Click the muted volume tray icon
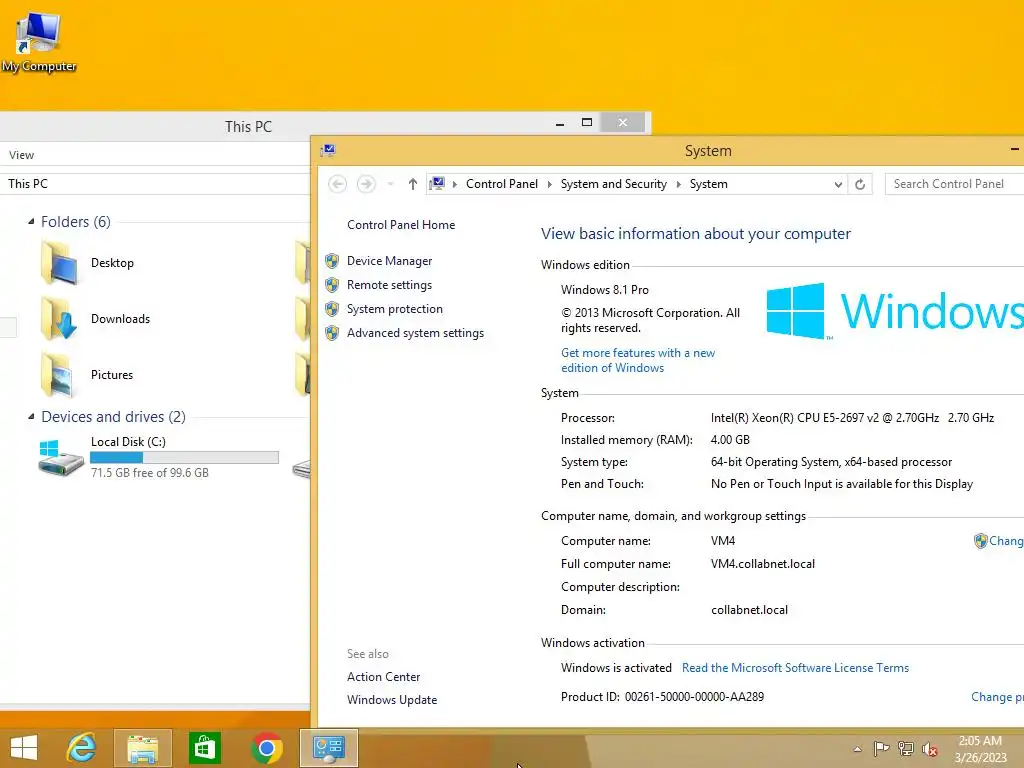This screenshot has height=768, width=1024. pyautogui.click(x=930, y=748)
